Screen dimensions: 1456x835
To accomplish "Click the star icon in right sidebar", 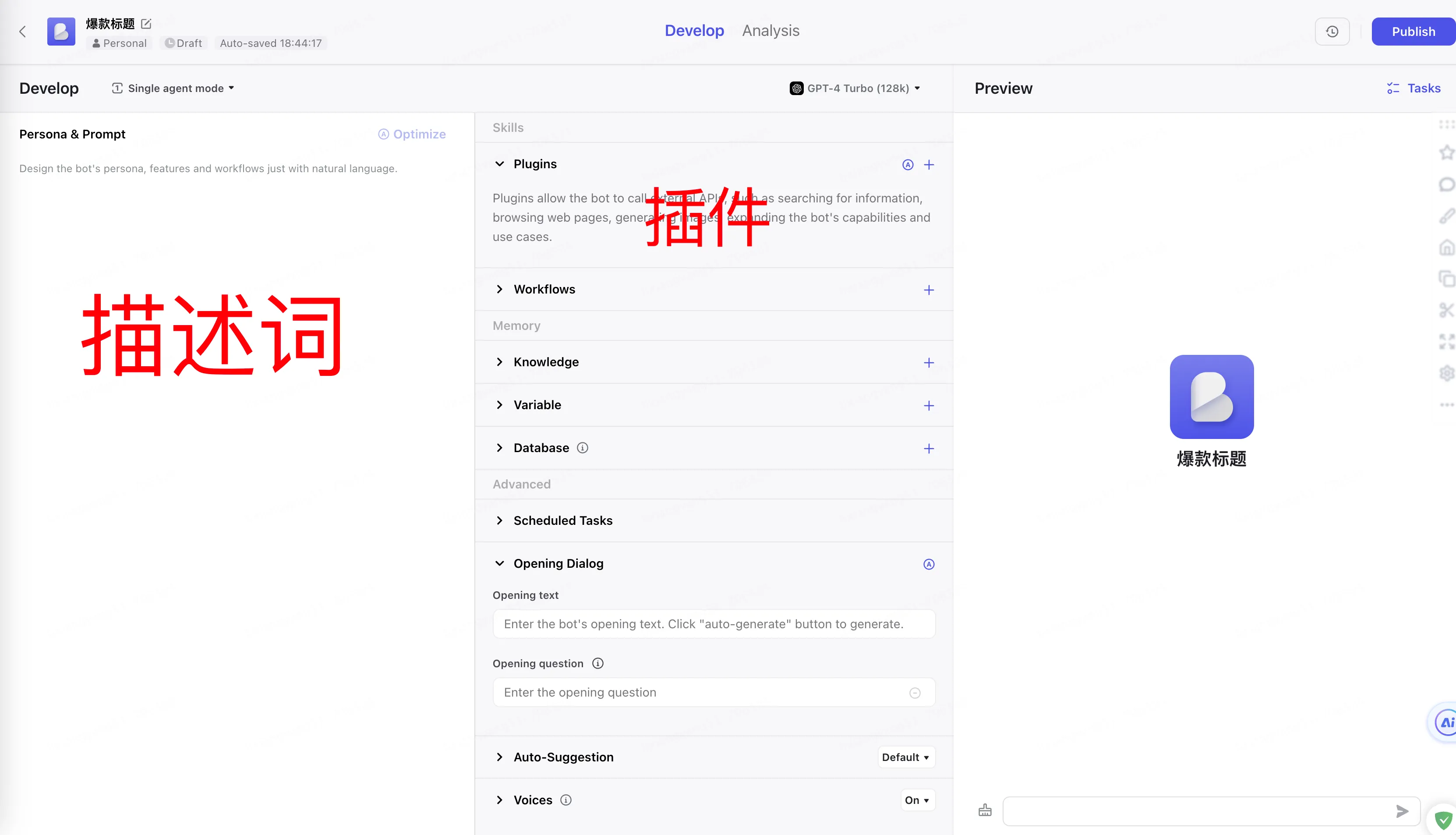I will [1447, 152].
